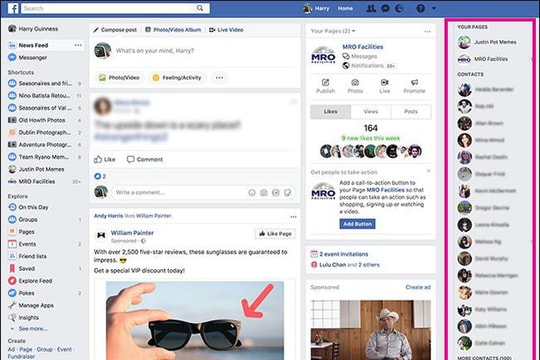Click emoji icon in comment box
540x360 pixels.
pyautogui.click(x=252, y=193)
